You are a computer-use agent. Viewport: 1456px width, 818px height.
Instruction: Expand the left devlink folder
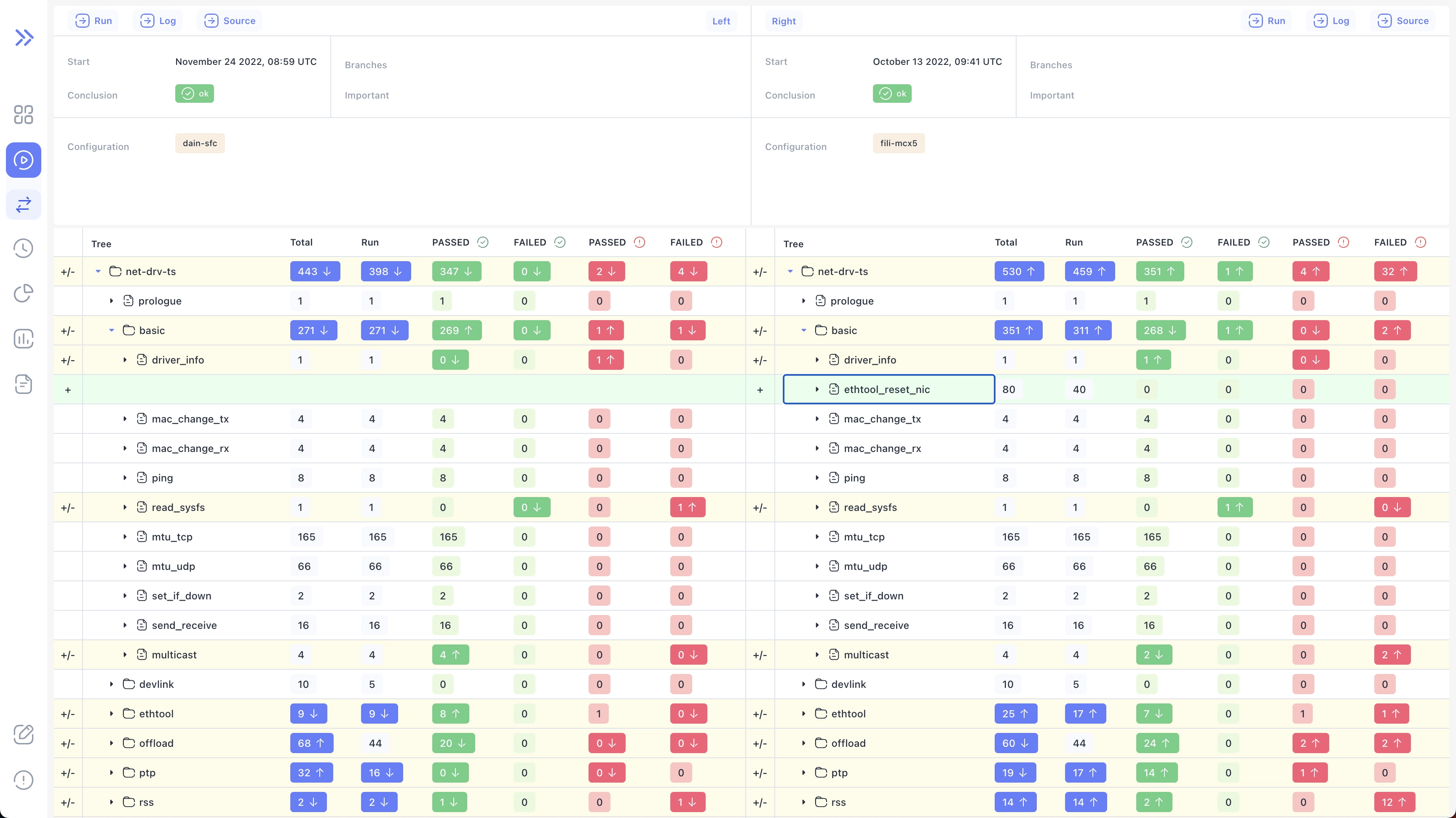111,684
